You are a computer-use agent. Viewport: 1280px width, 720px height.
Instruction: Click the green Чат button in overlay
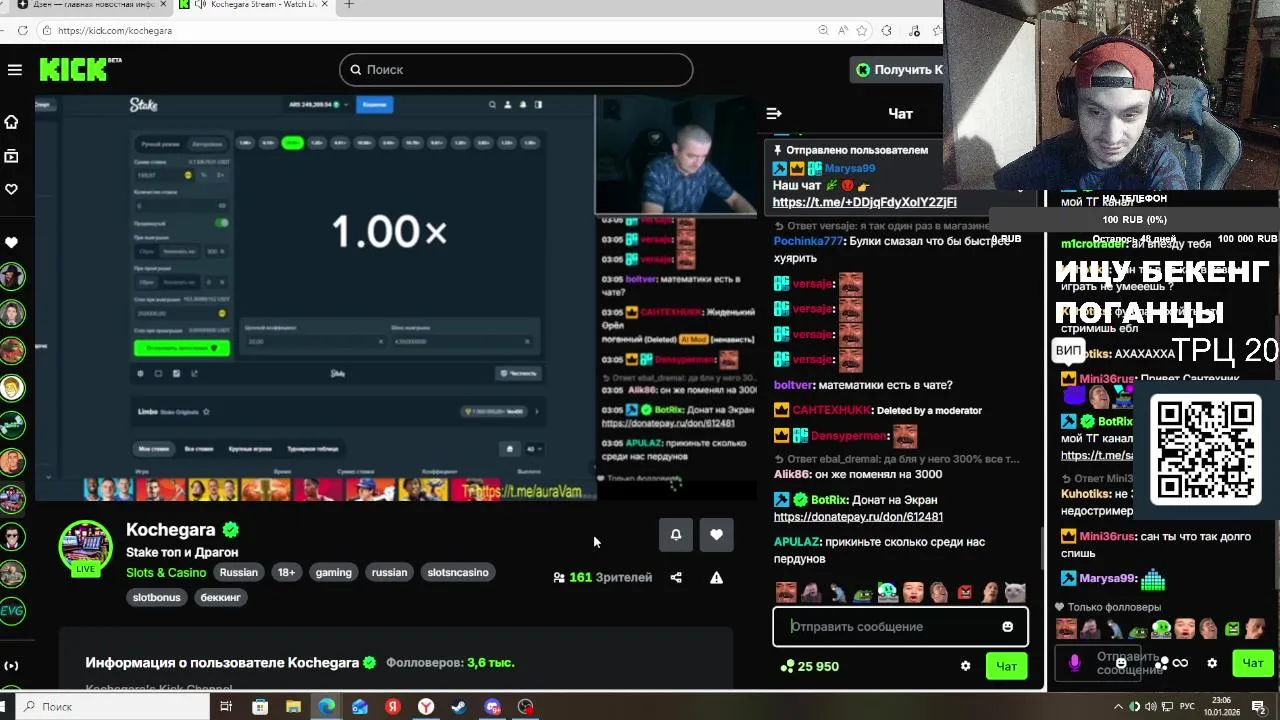pos(1253,663)
